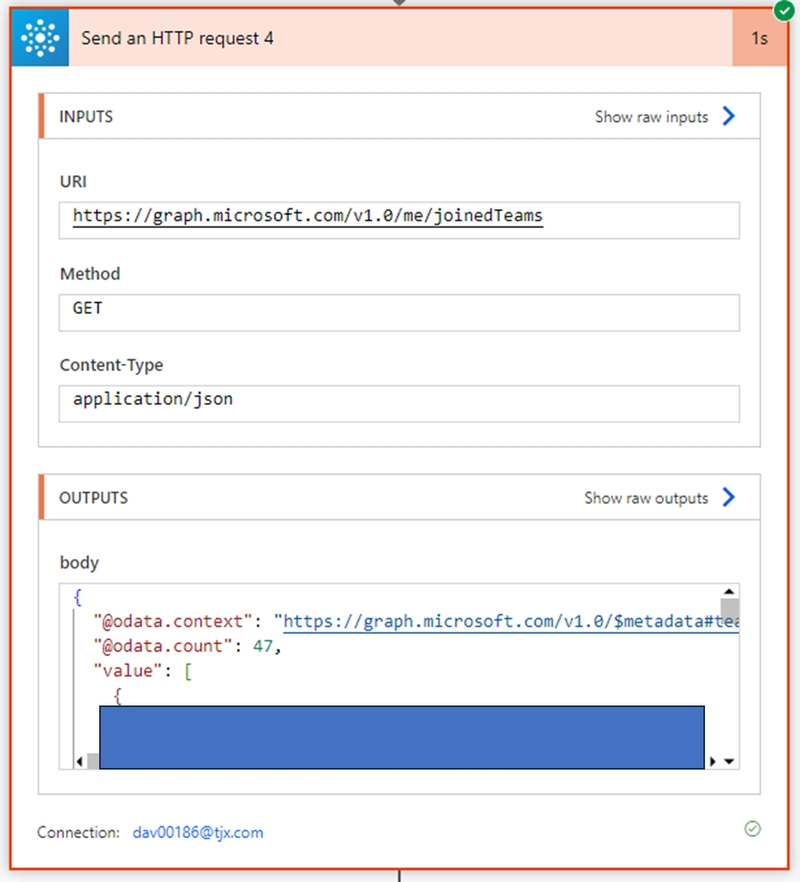Click the left arrow of horizontal scrollbar
The image size is (800, 882).
pos(79,761)
